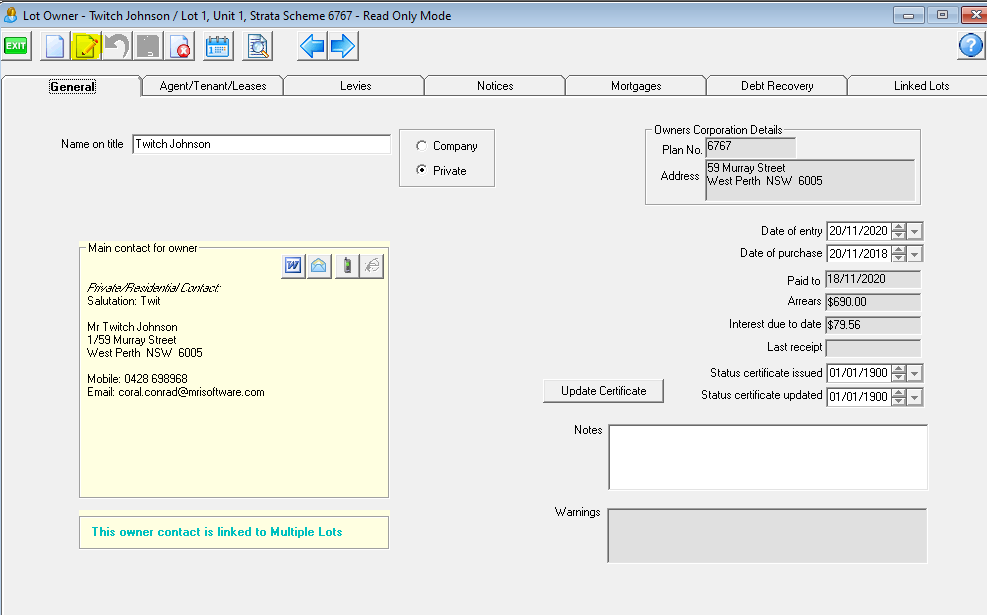Click the Private/Residential Contact heading

tap(154, 288)
